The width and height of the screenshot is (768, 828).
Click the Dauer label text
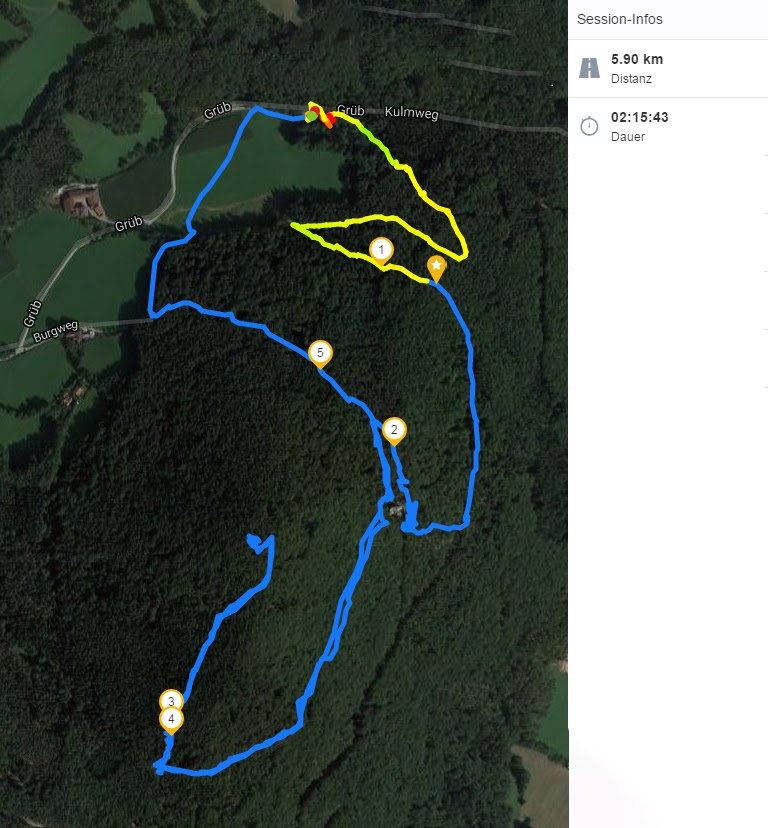(628, 137)
